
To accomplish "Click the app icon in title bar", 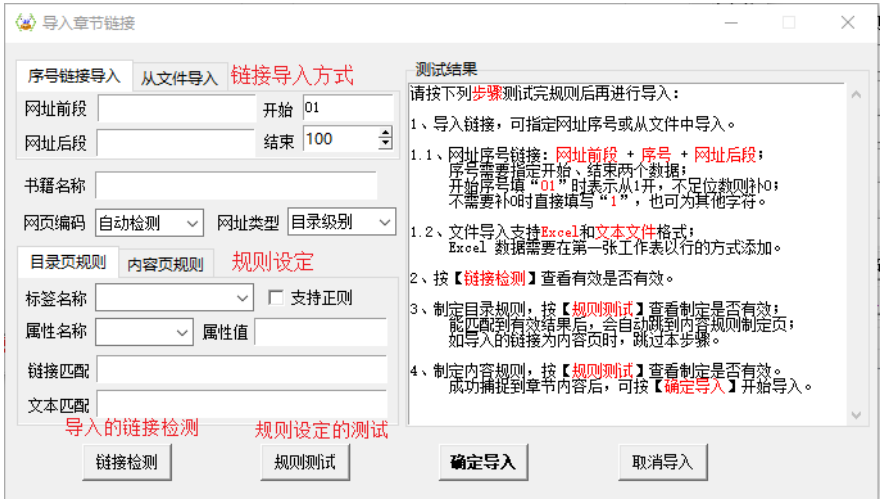I will [x=24, y=23].
